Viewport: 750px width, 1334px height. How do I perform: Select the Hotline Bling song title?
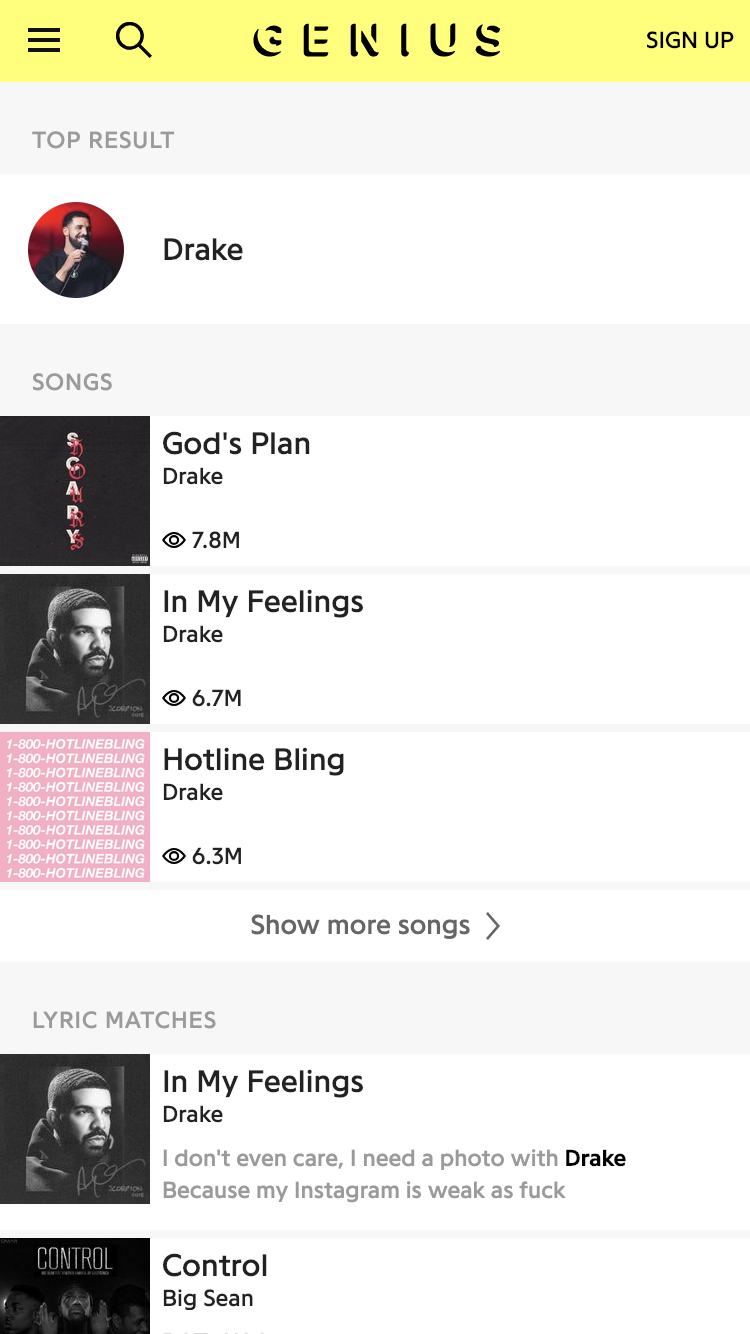pyautogui.click(x=253, y=760)
